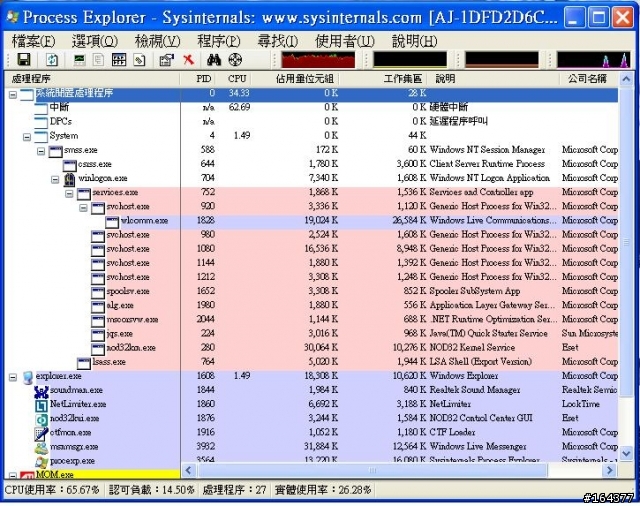This screenshot has width=640, height=506.
Task: Select the nod32krn.exe process row
Action: [x=311, y=348]
